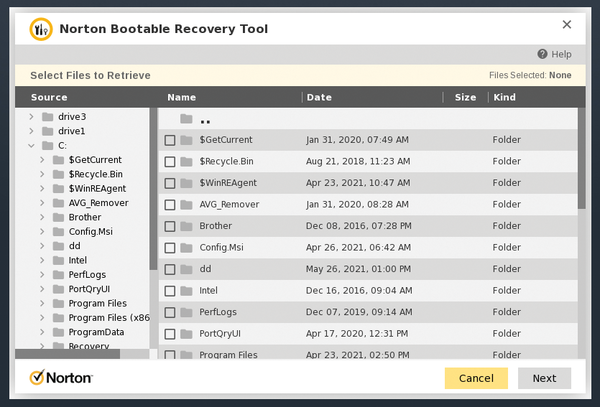Click the PortQryUI row date 'Apr 17, 2020, 12:31 PM'

coord(357,334)
